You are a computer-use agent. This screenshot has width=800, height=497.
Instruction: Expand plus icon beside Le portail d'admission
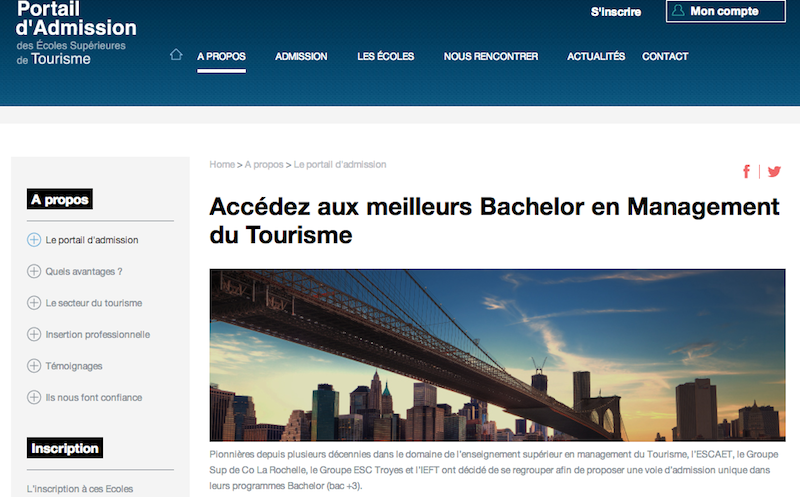(x=34, y=240)
